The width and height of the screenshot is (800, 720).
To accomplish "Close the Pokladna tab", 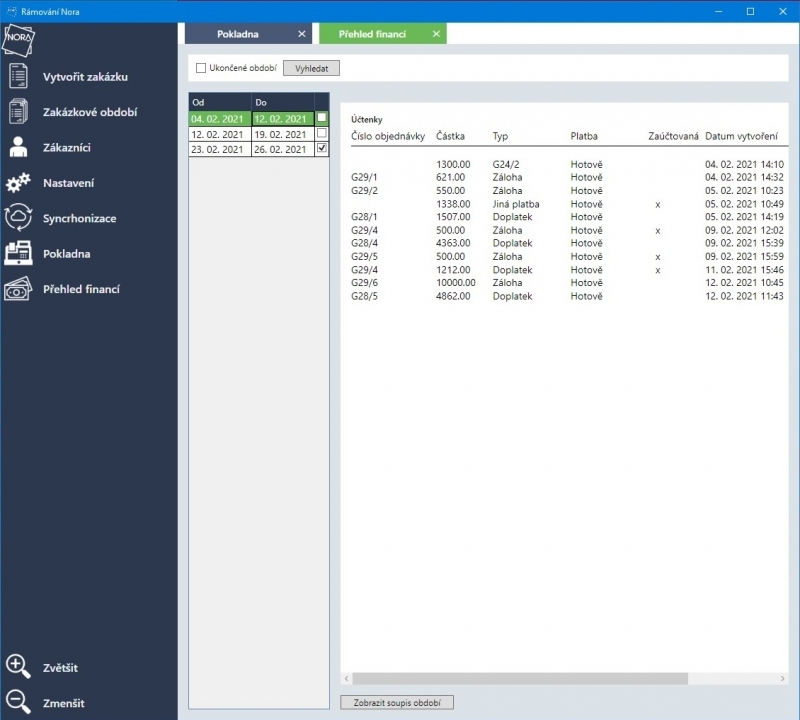I will 302,34.
